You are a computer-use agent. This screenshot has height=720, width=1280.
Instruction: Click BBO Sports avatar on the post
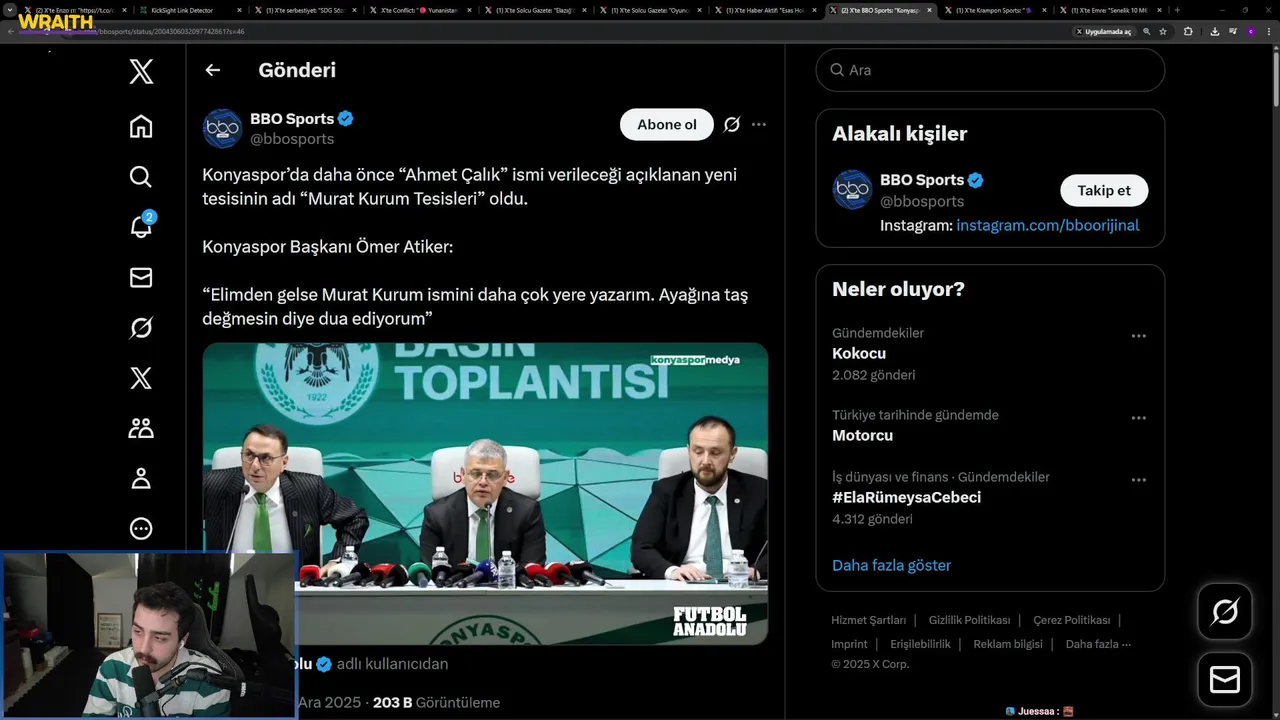click(222, 129)
